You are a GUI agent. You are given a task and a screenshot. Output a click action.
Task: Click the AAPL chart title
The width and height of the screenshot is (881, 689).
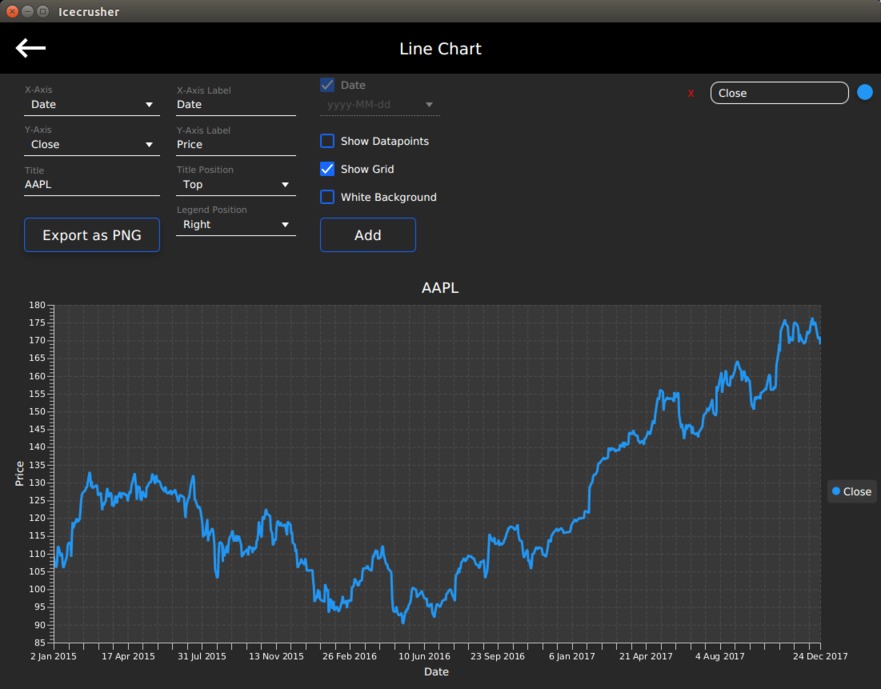(x=440, y=288)
